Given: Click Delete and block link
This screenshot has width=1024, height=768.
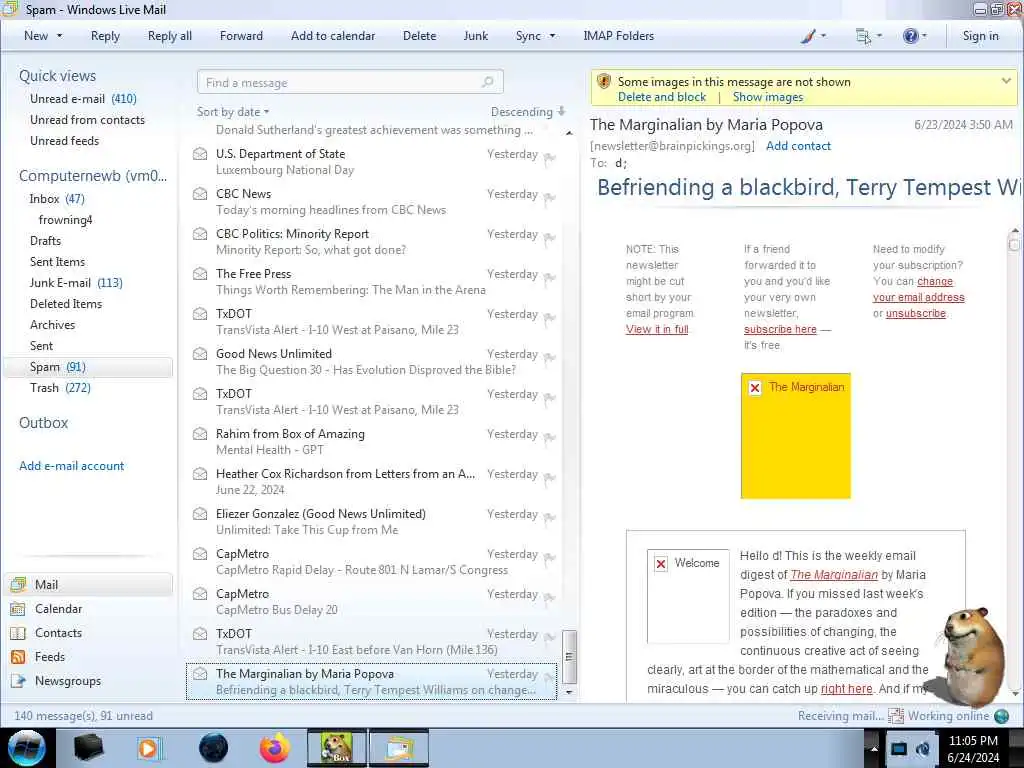Looking at the screenshot, I should pos(662,97).
